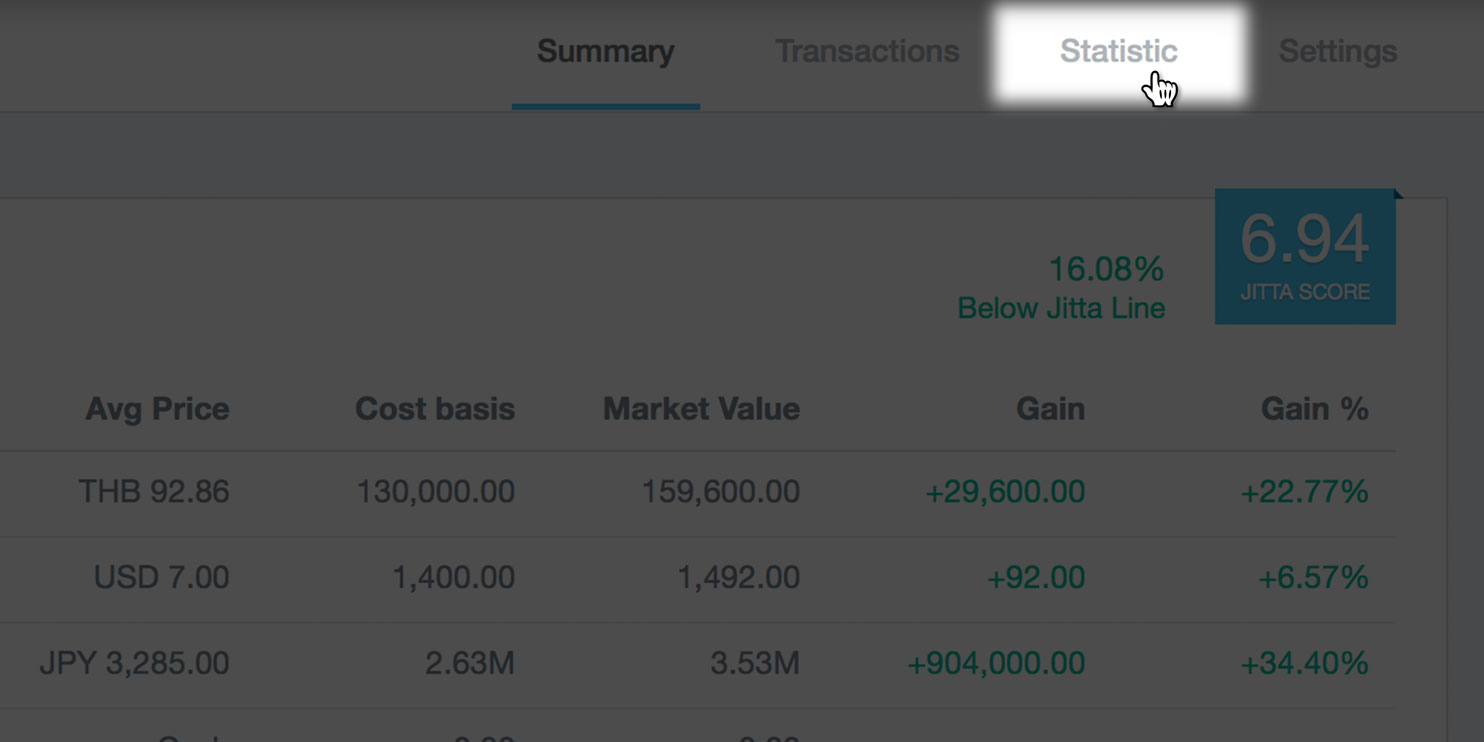The height and width of the screenshot is (742, 1484).
Task: Click the 16.08% Below Jitta Line text
Action: [x=1061, y=288]
